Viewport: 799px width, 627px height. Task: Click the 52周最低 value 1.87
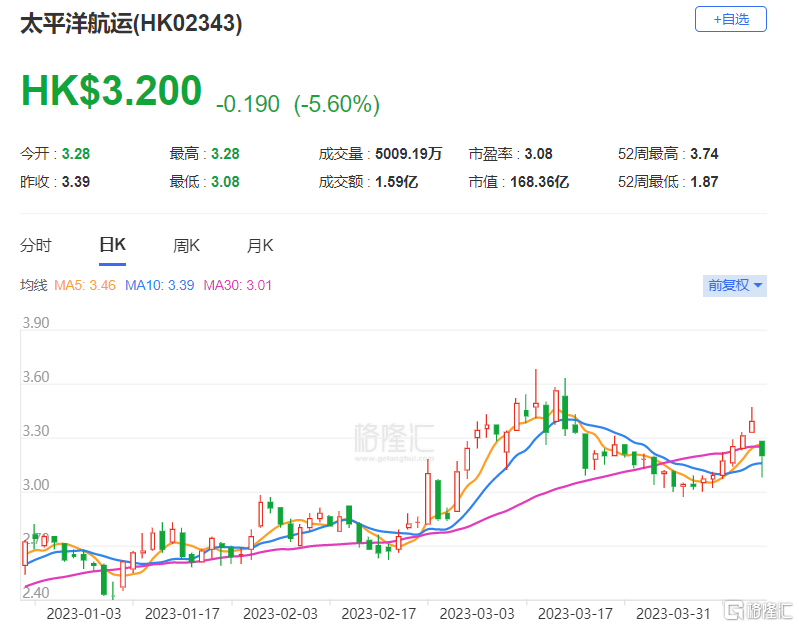pos(704,182)
